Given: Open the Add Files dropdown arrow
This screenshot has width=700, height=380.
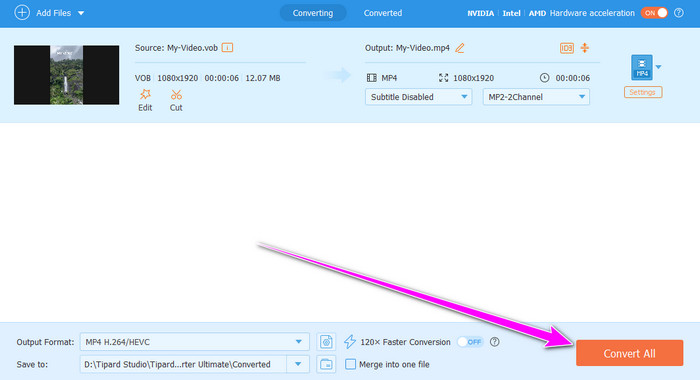Looking at the screenshot, I should (x=81, y=13).
